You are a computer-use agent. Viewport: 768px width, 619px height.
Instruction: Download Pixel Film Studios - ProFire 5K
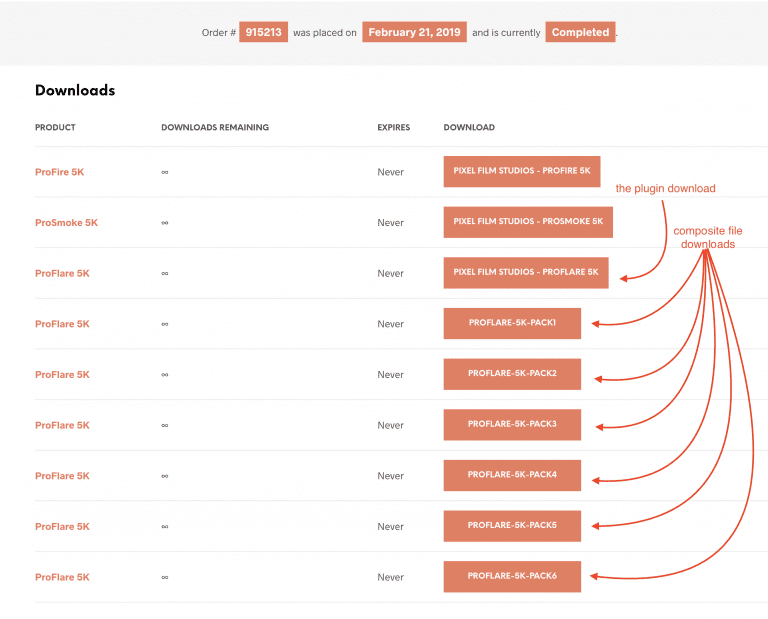point(522,171)
